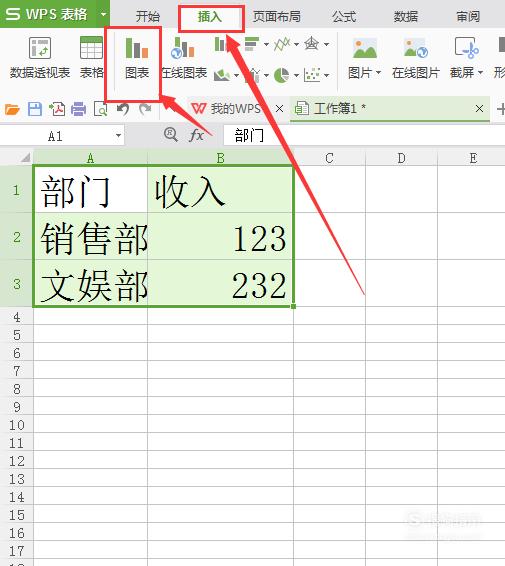Open 在线图片 online pictures

[x=415, y=58]
